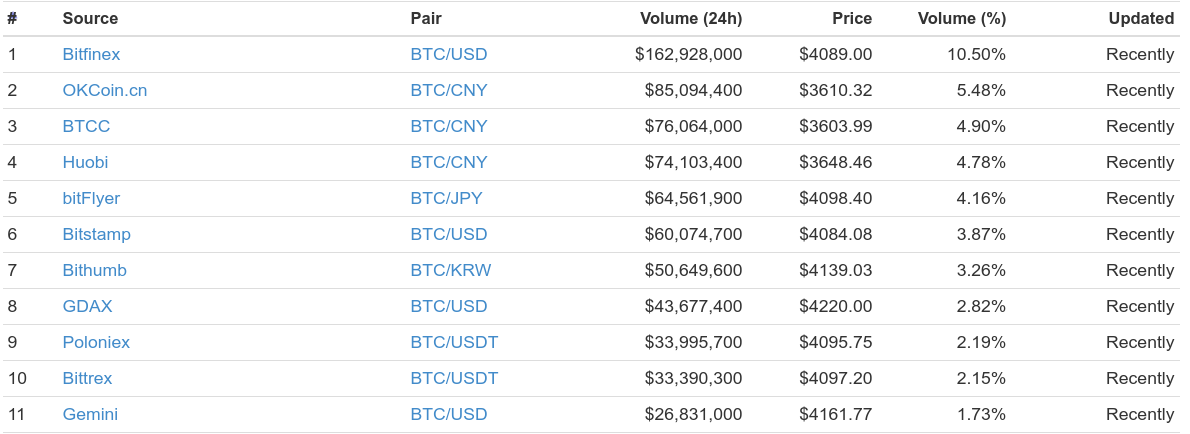
Task: Sort by the Source column header
Action: [x=90, y=18]
